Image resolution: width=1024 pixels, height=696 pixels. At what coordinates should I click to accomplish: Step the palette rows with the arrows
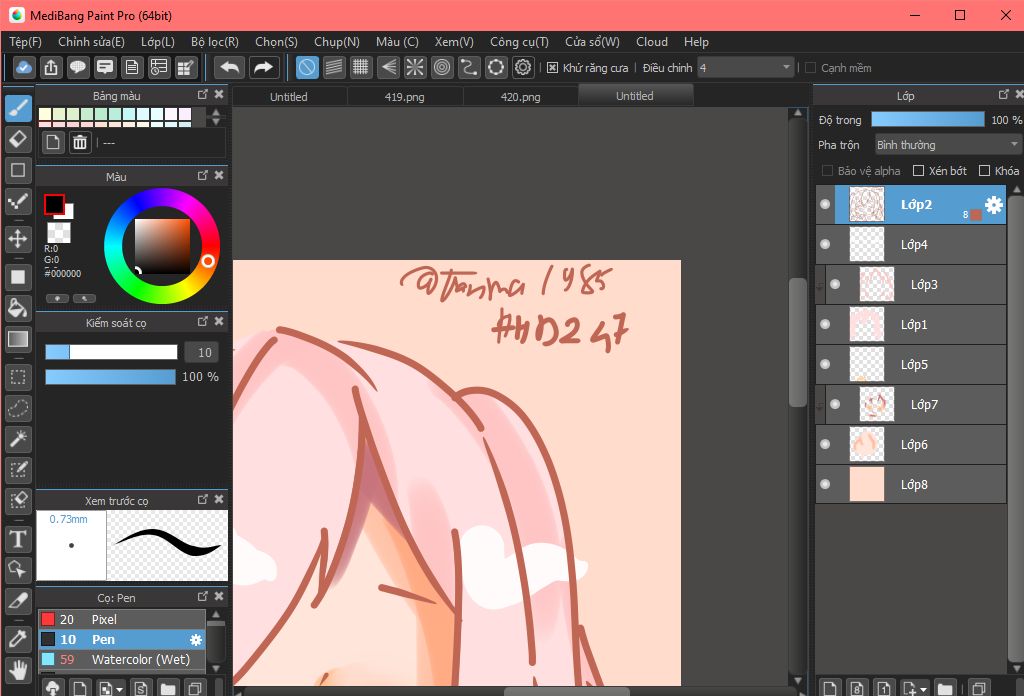(216, 117)
